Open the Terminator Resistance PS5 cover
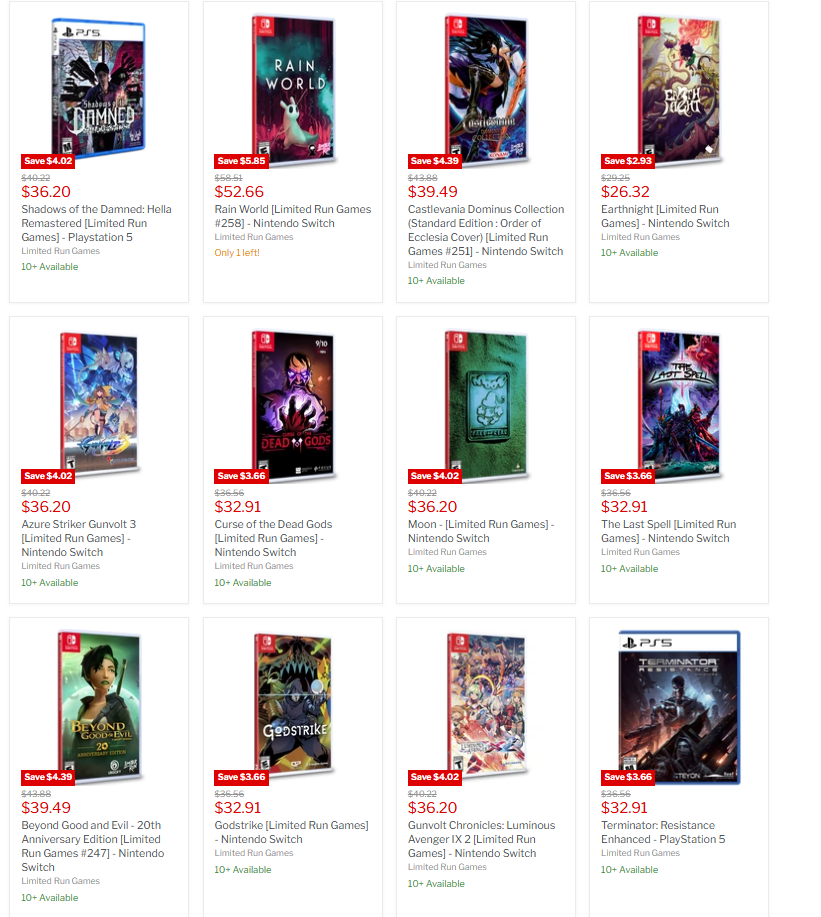 click(x=679, y=707)
